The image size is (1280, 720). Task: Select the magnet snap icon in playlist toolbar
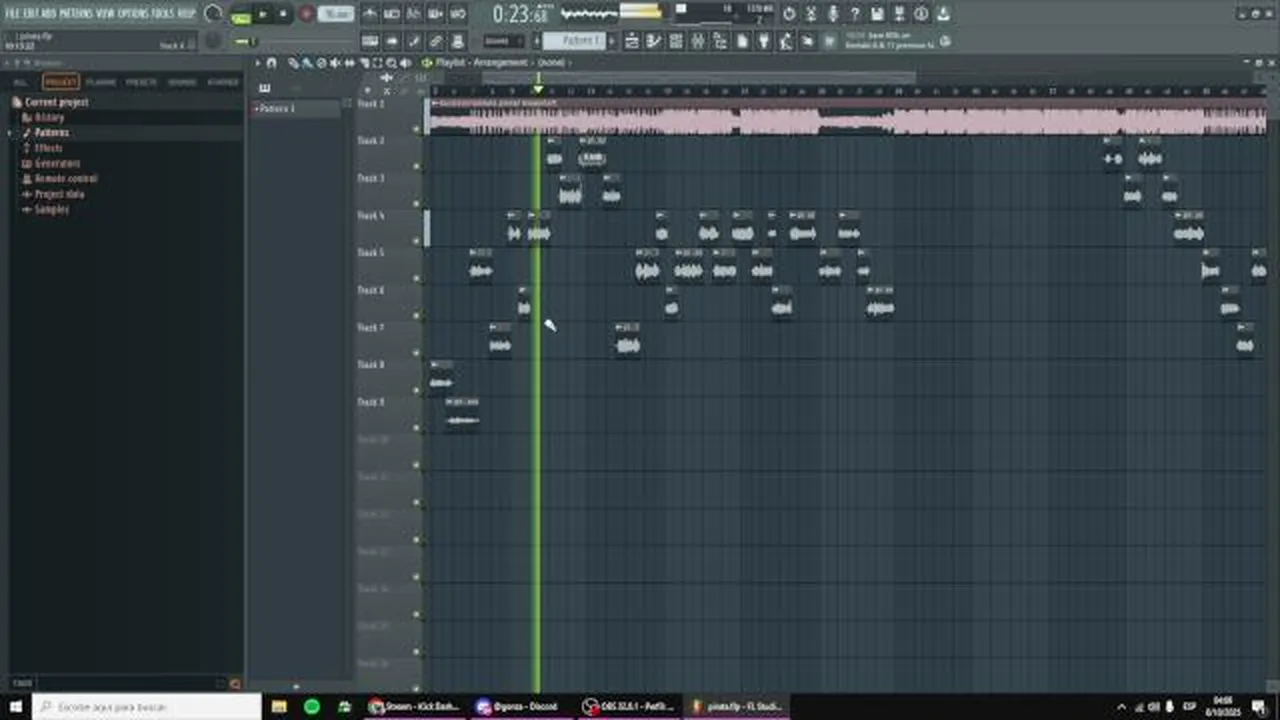(271, 62)
